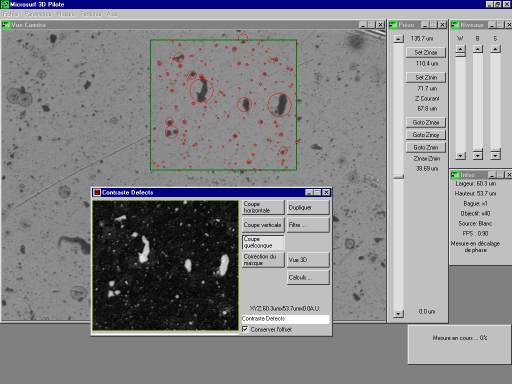Click the Vue Caméra window icon
Image resolution: width=512 pixels, height=384 pixels.
tap(6, 25)
